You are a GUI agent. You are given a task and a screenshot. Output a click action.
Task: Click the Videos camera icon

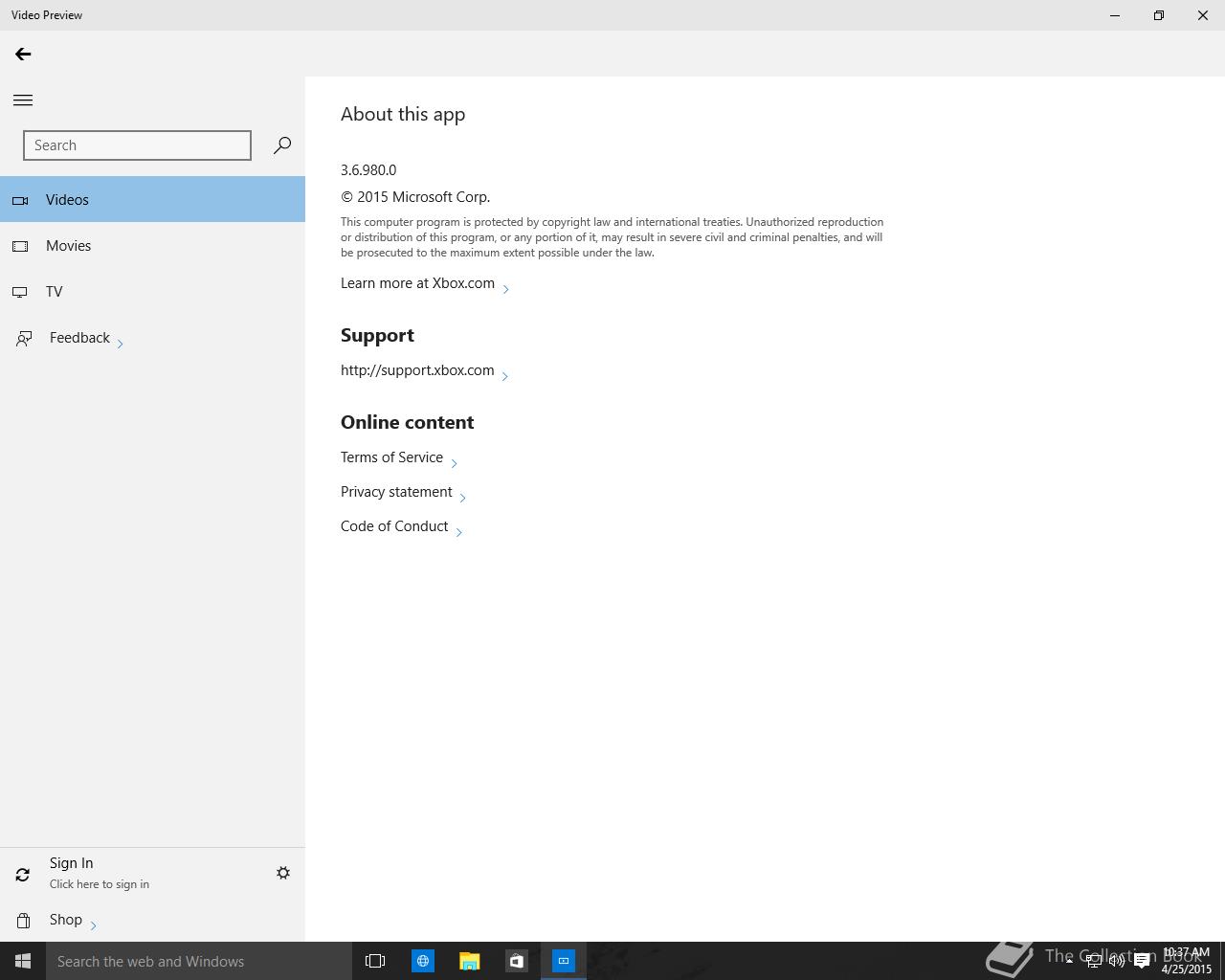pyautogui.click(x=20, y=200)
